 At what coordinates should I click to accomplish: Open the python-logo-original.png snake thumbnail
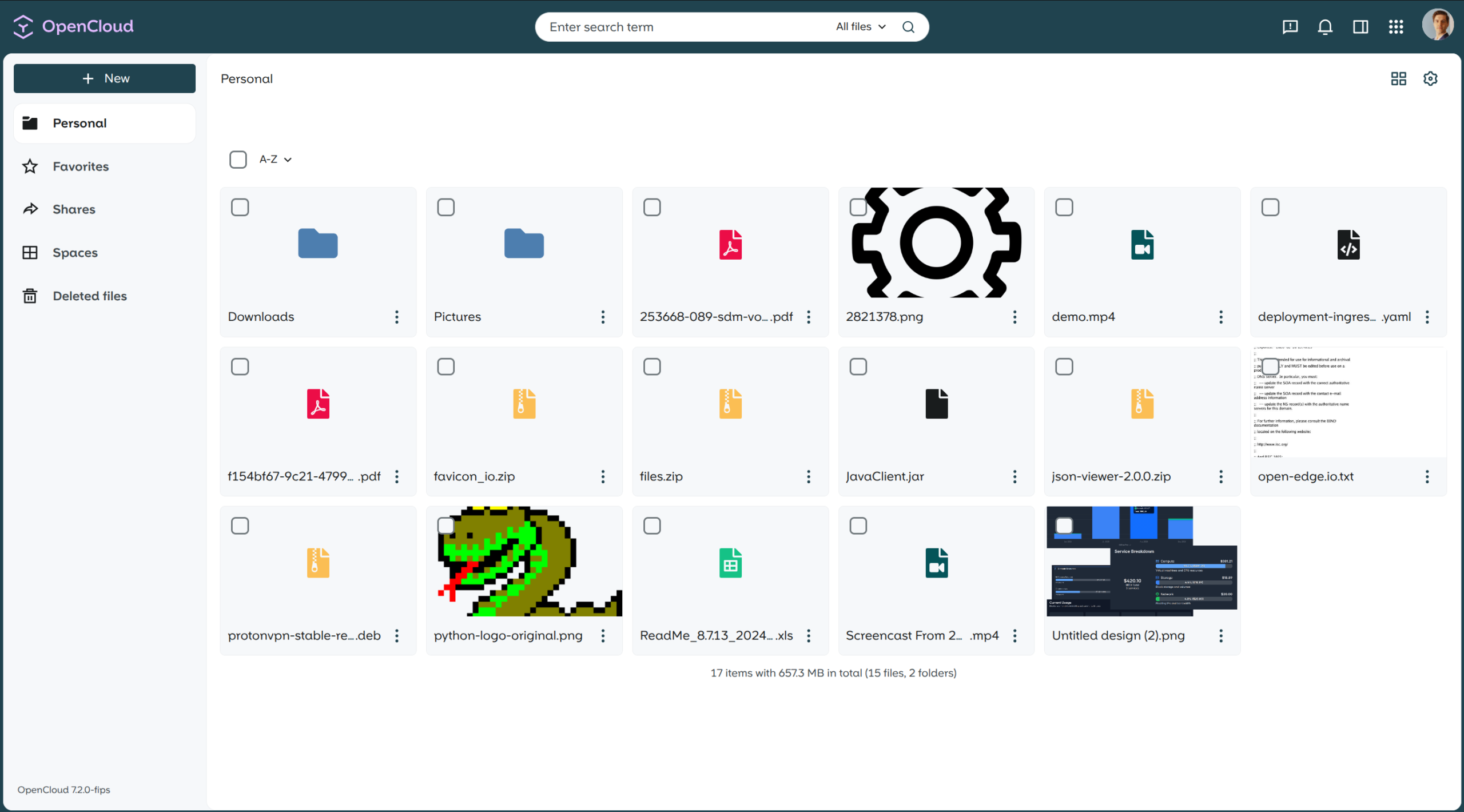pos(524,561)
